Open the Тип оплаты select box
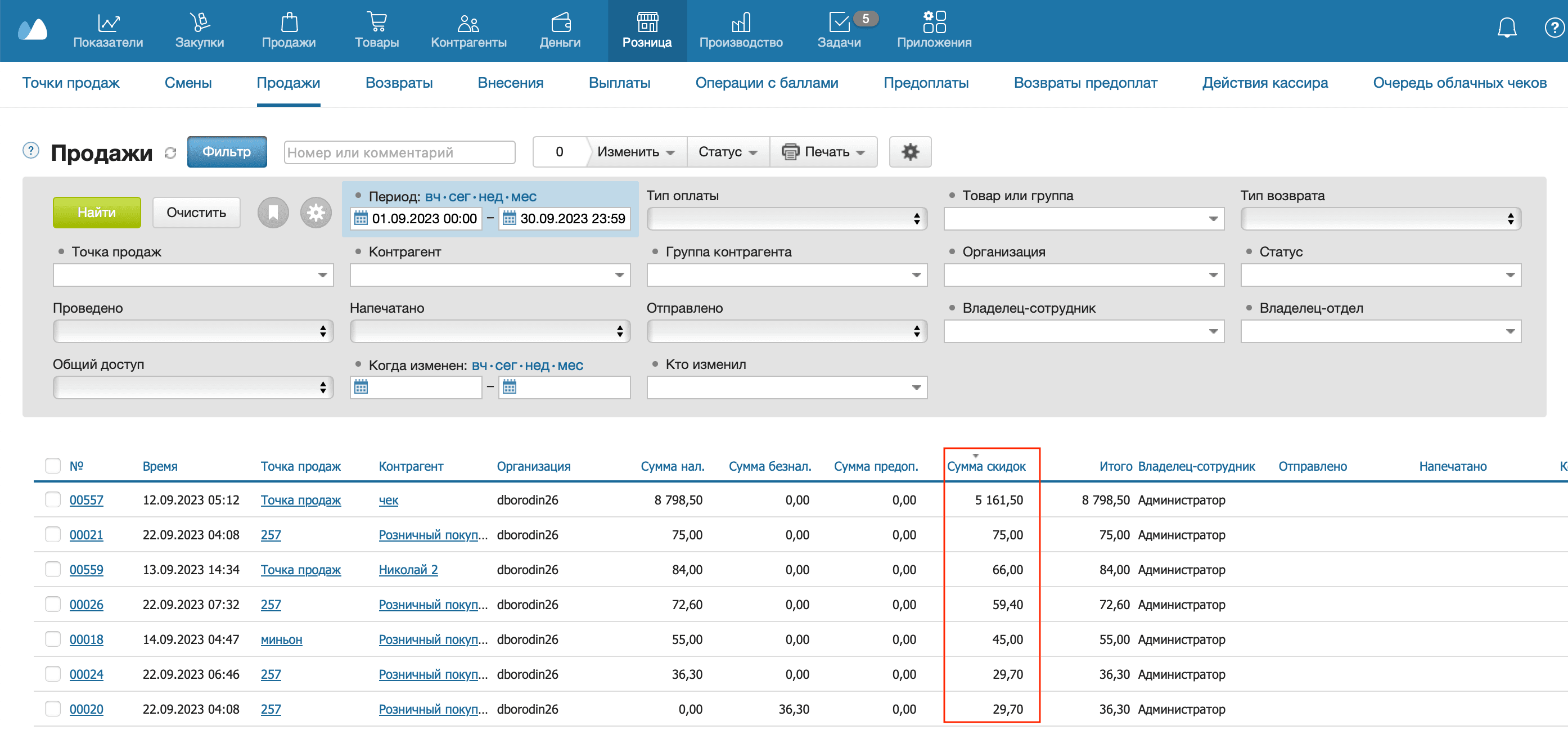The image size is (1568, 730). coord(786,219)
